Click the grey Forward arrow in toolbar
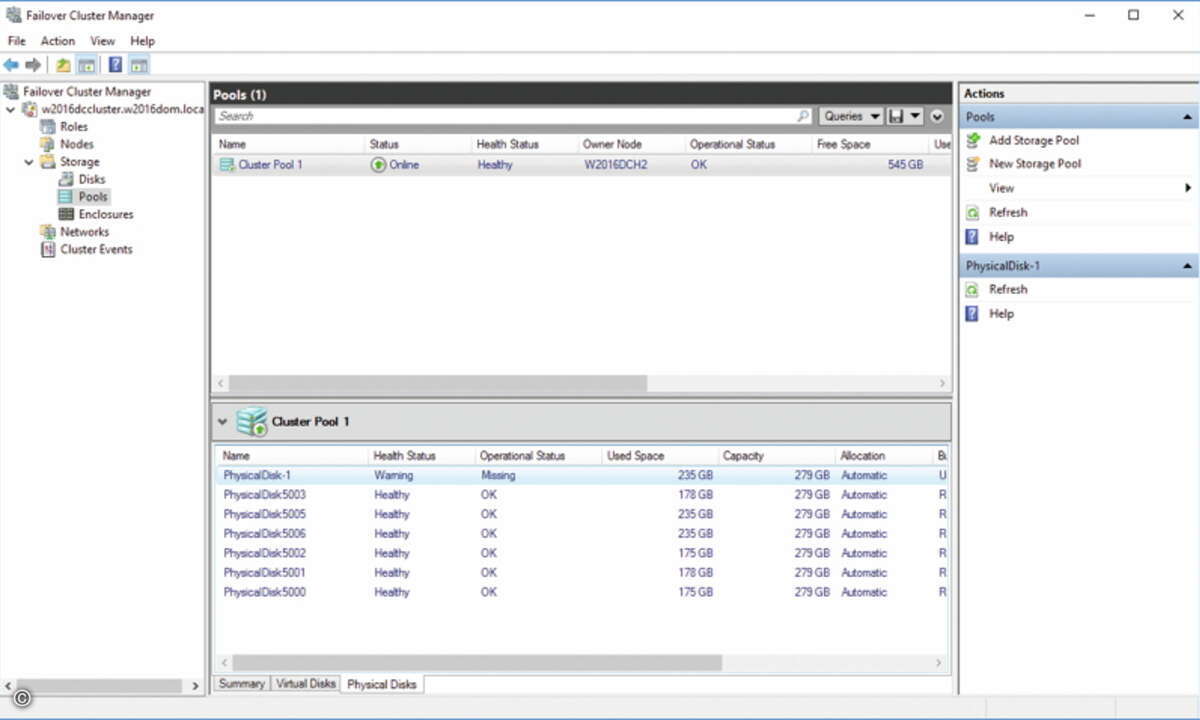Image resolution: width=1200 pixels, height=720 pixels. click(33, 65)
